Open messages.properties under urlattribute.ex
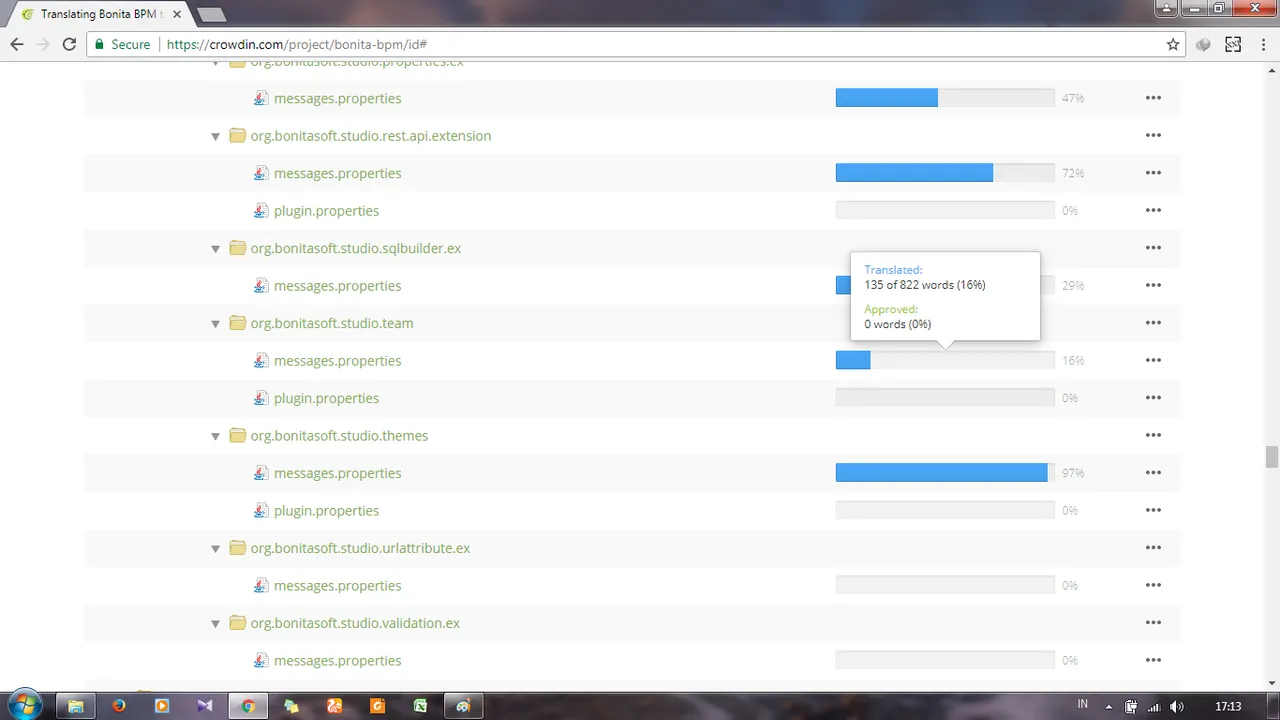Screen dimensions: 1280x720 [337, 585]
